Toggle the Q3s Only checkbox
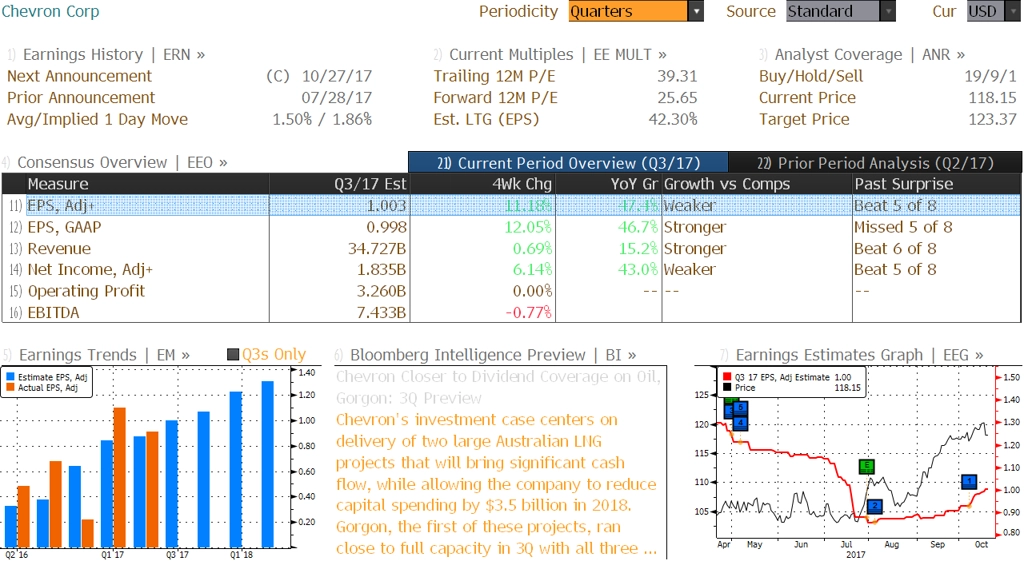 pyautogui.click(x=232, y=355)
